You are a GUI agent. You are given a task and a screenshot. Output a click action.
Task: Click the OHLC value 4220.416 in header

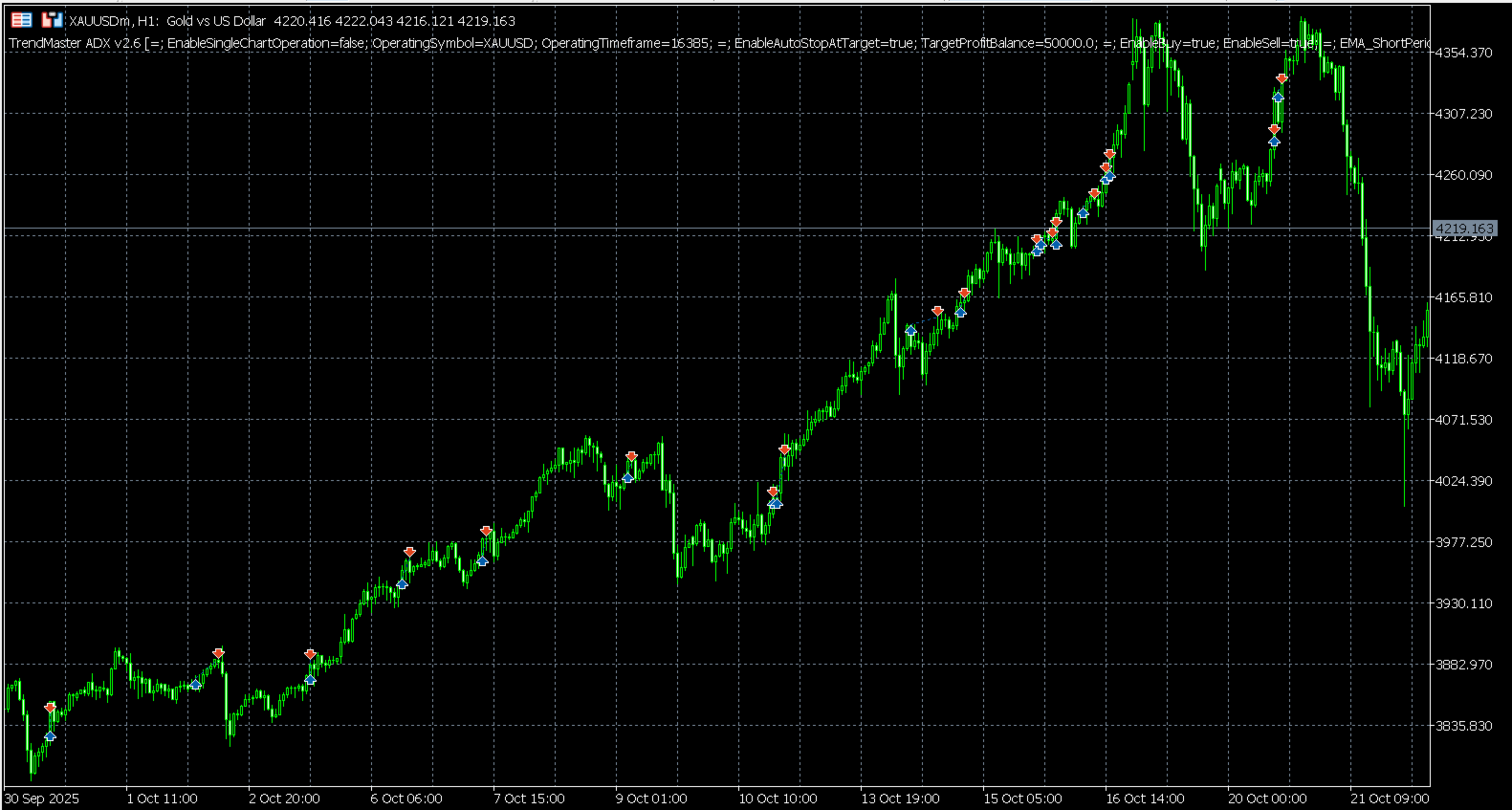(x=302, y=21)
